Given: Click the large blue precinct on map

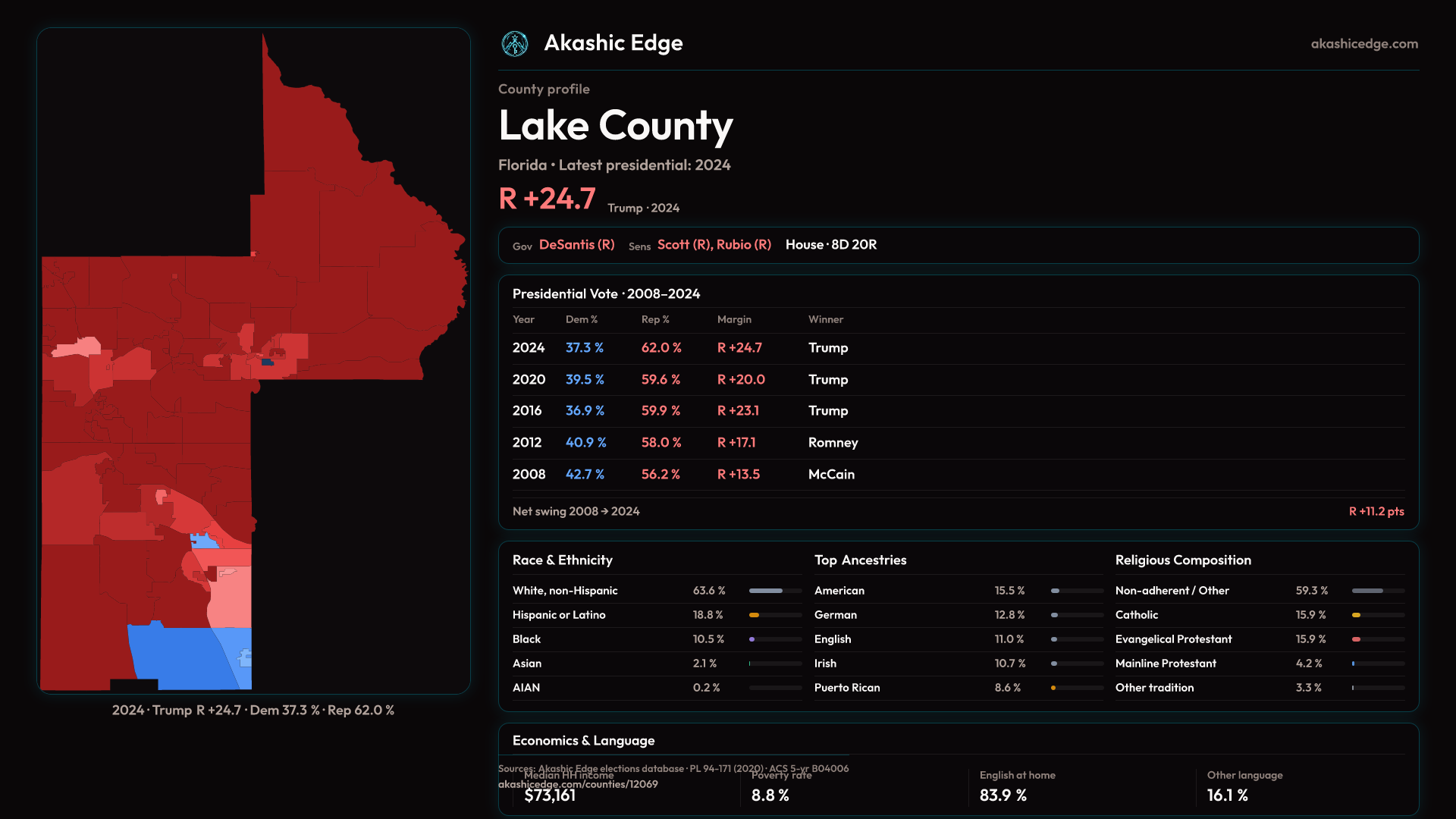Looking at the screenshot, I should click(x=178, y=654).
